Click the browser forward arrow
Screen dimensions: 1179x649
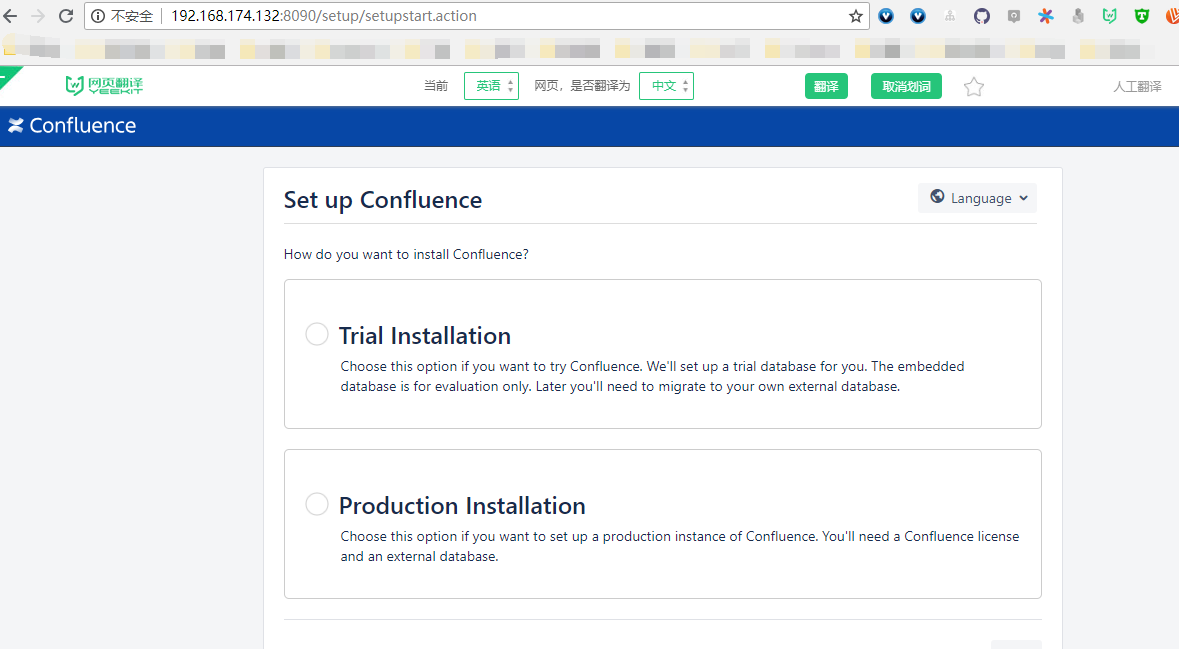click(38, 16)
